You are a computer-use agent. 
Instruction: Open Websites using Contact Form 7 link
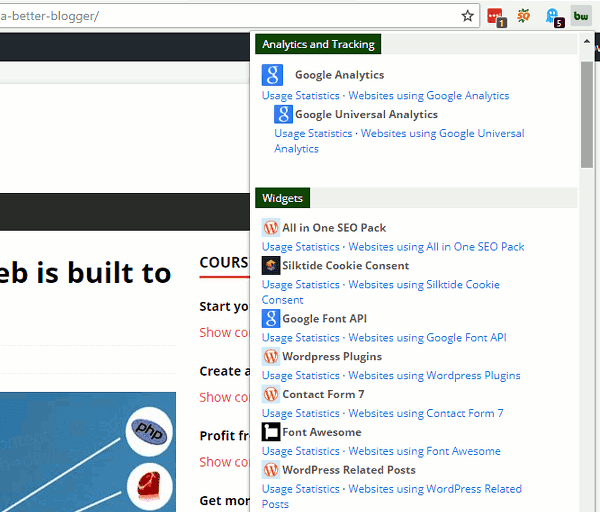tap(426, 414)
